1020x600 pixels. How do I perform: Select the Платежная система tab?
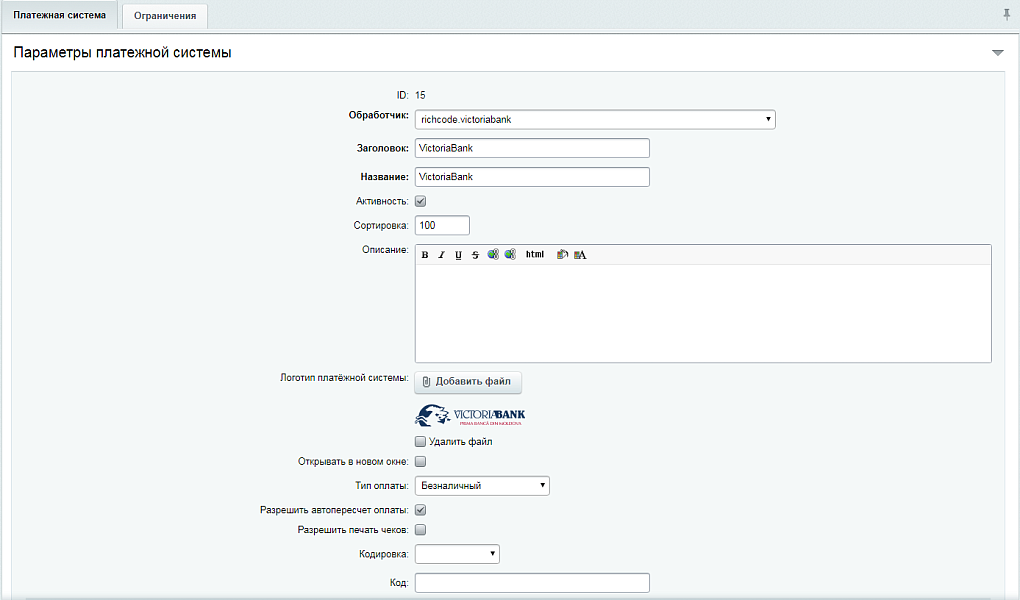coord(59,15)
